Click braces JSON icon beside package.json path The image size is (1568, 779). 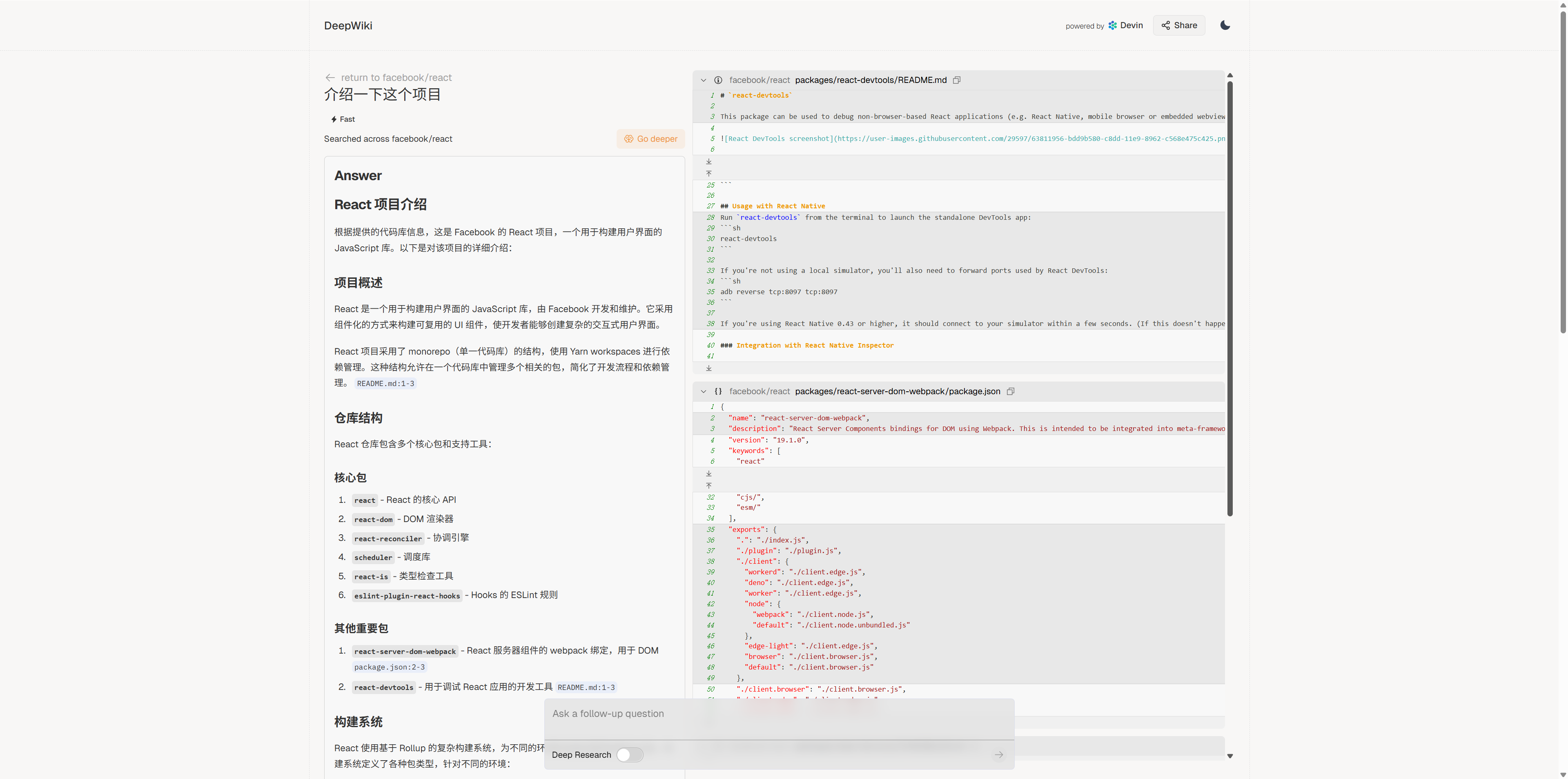coord(718,392)
